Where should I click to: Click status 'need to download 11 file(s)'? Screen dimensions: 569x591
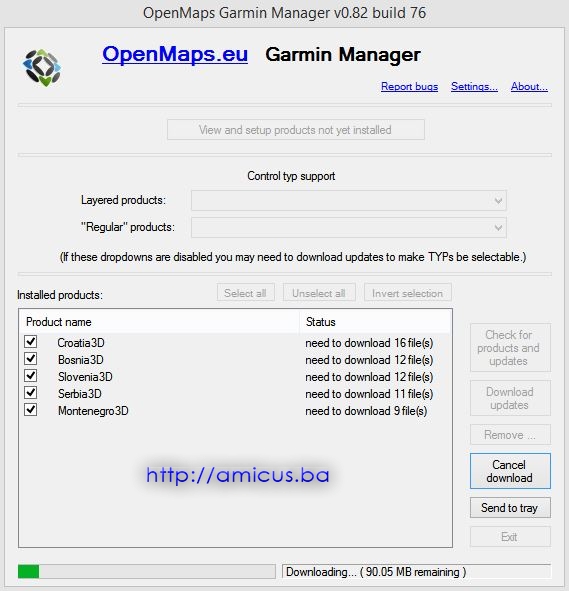369,393
